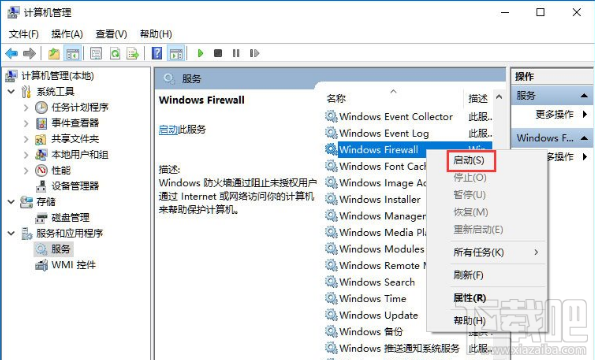Expand the 任务计划程序 tree node
Image resolution: width=595 pixels, height=360 pixels.
point(26,108)
